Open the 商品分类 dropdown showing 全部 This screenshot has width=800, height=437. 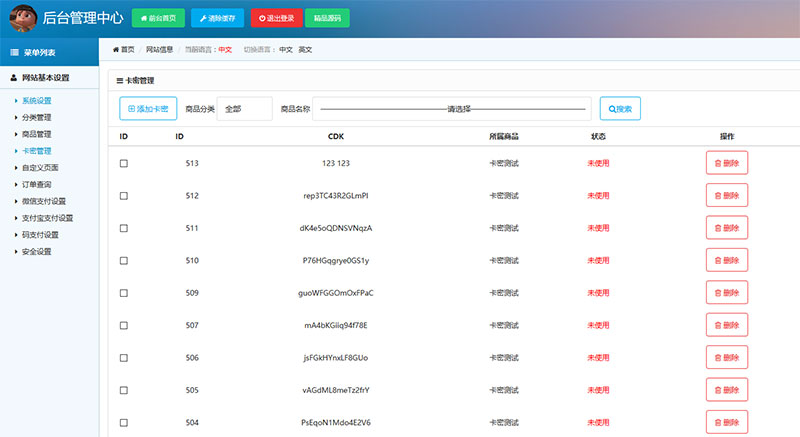(245, 109)
